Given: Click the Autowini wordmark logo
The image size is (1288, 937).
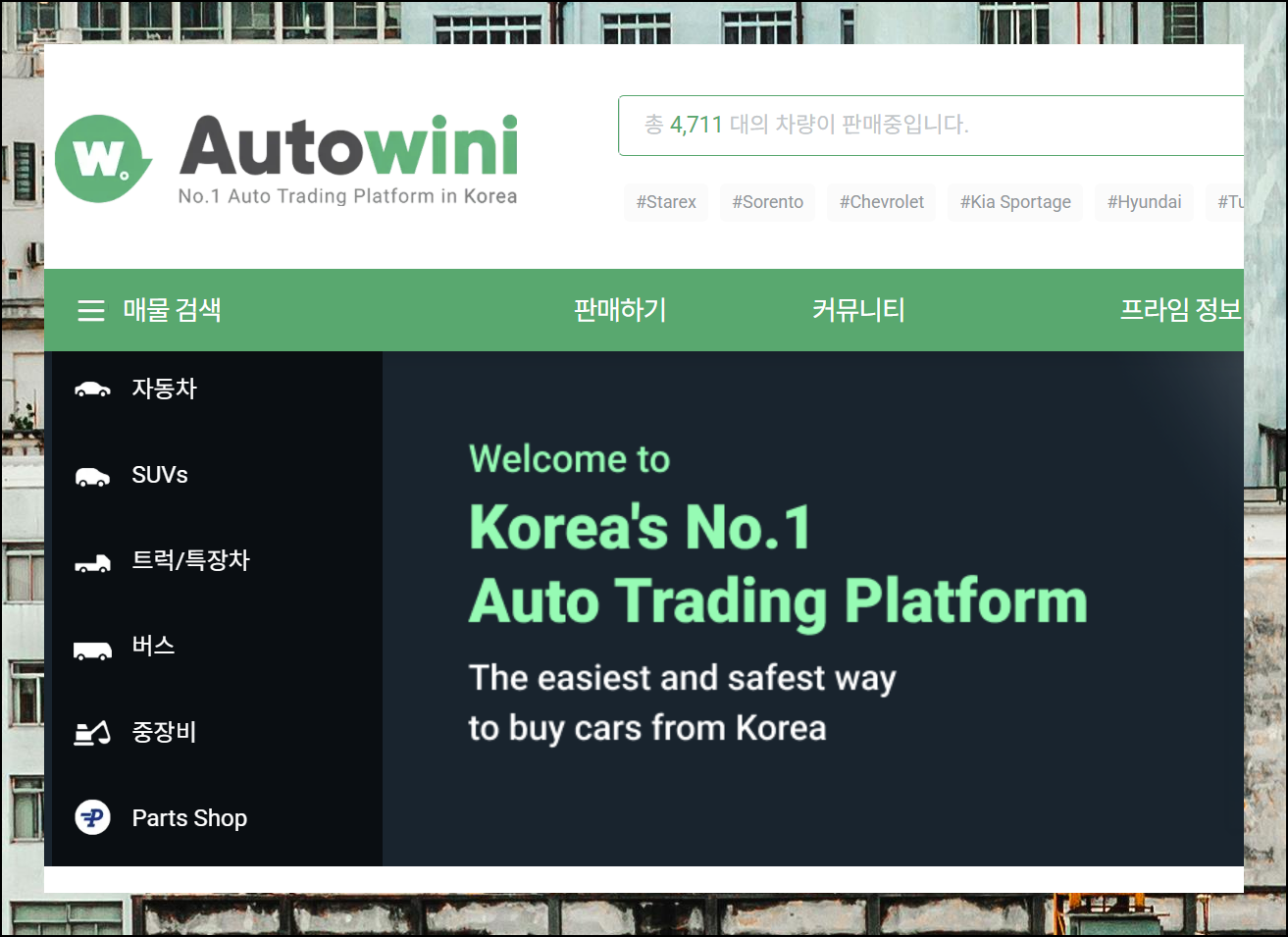Looking at the screenshot, I should point(348,146).
